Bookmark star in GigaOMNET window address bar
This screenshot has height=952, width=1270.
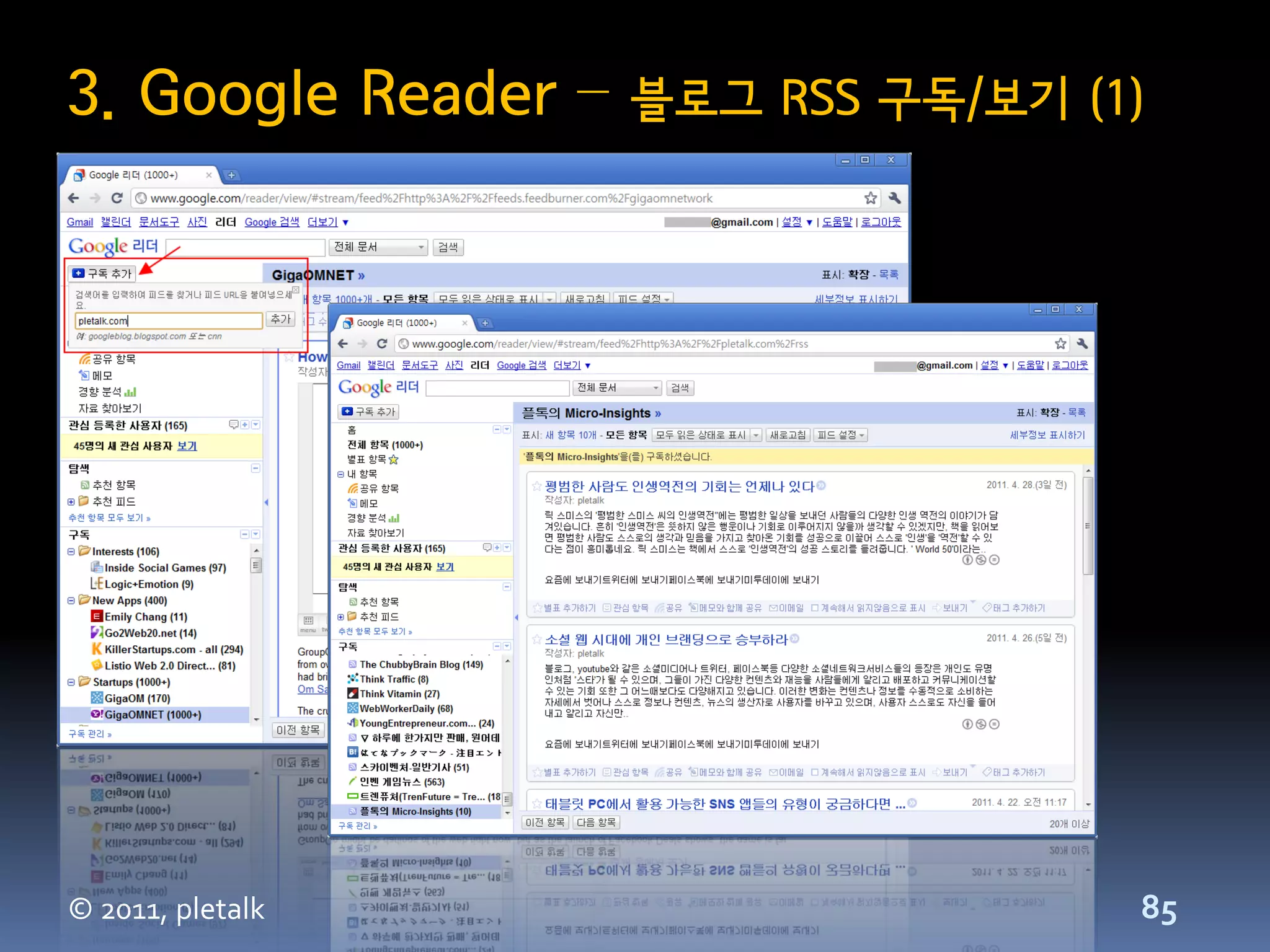coord(871,198)
